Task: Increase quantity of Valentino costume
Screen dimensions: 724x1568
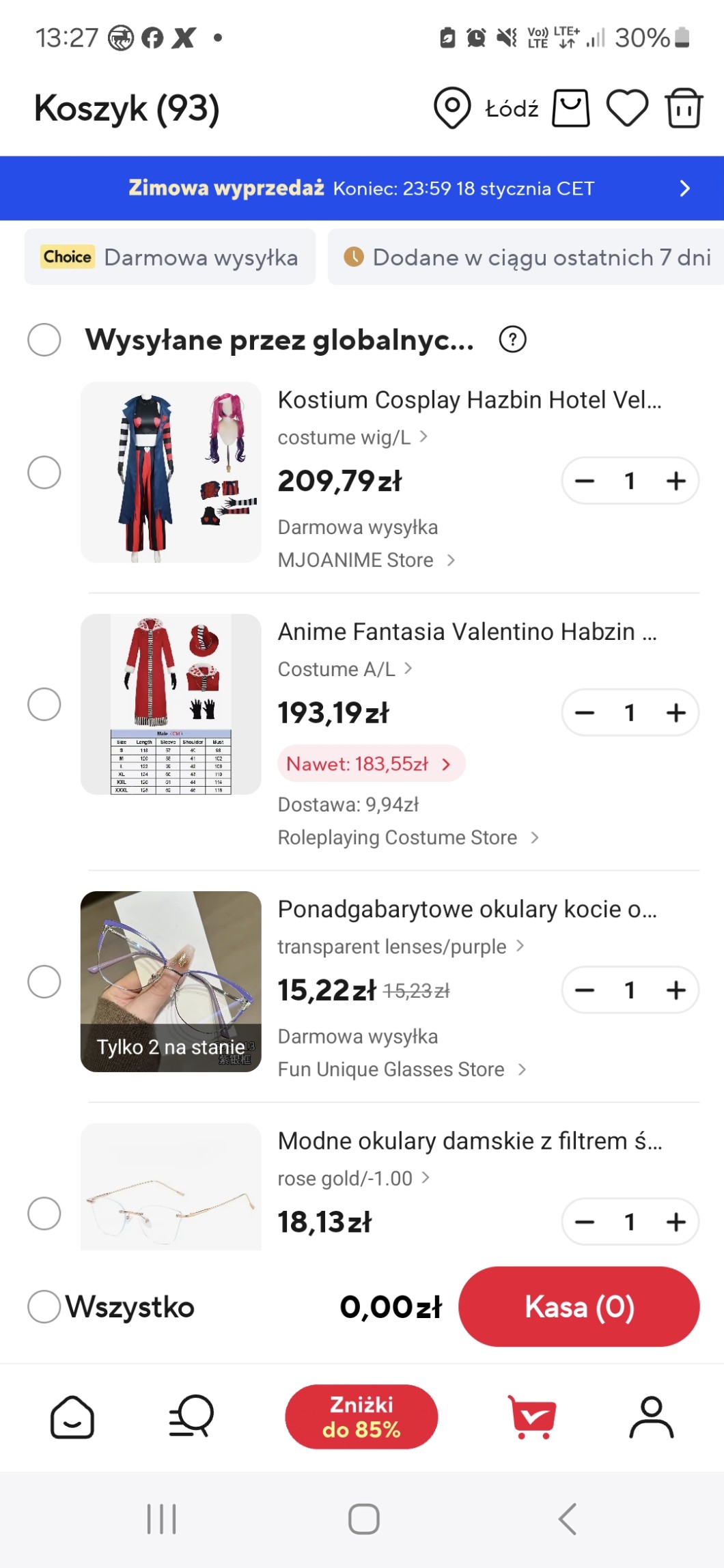Action: tap(676, 713)
